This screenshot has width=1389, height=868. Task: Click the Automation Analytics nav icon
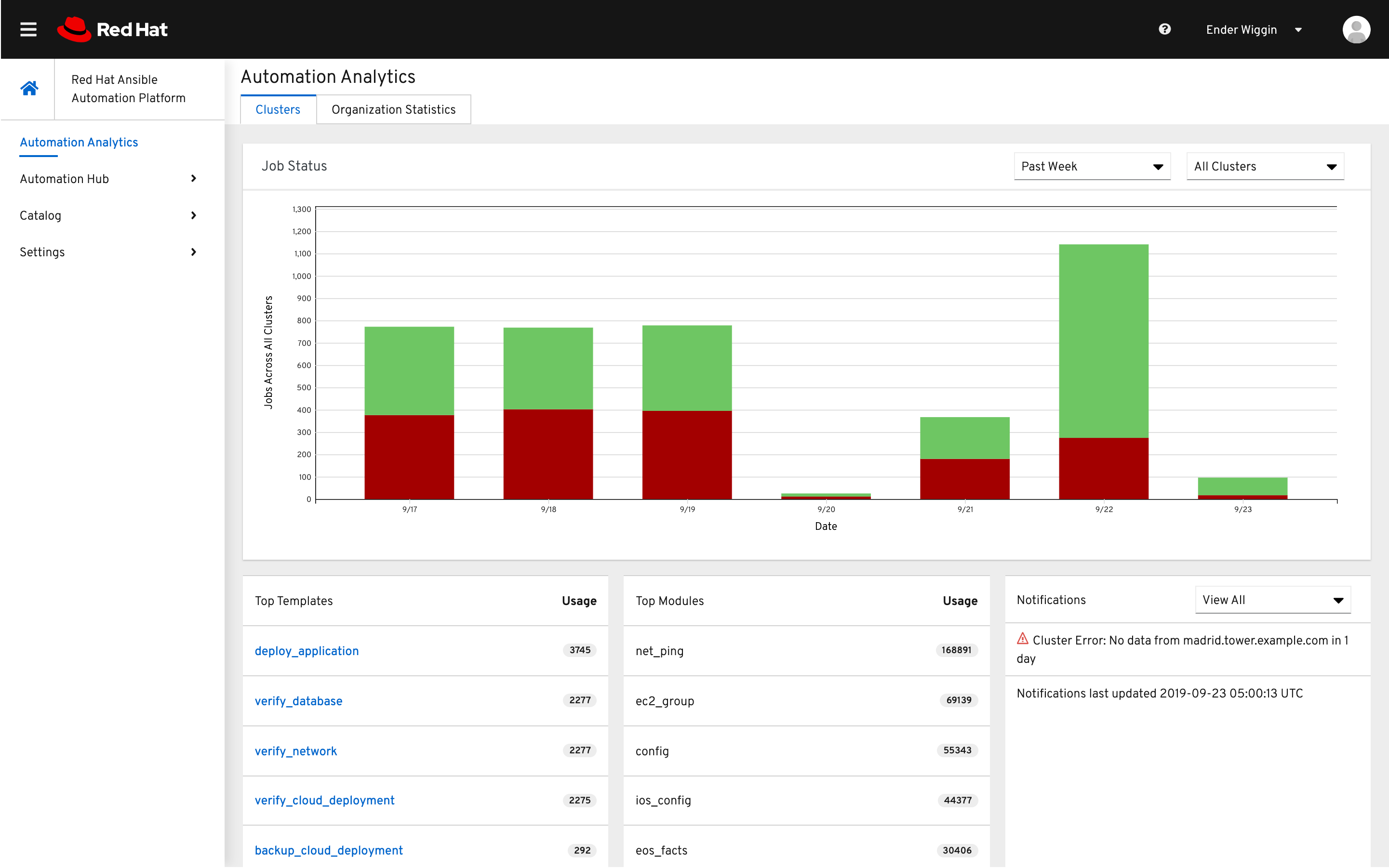click(x=78, y=142)
